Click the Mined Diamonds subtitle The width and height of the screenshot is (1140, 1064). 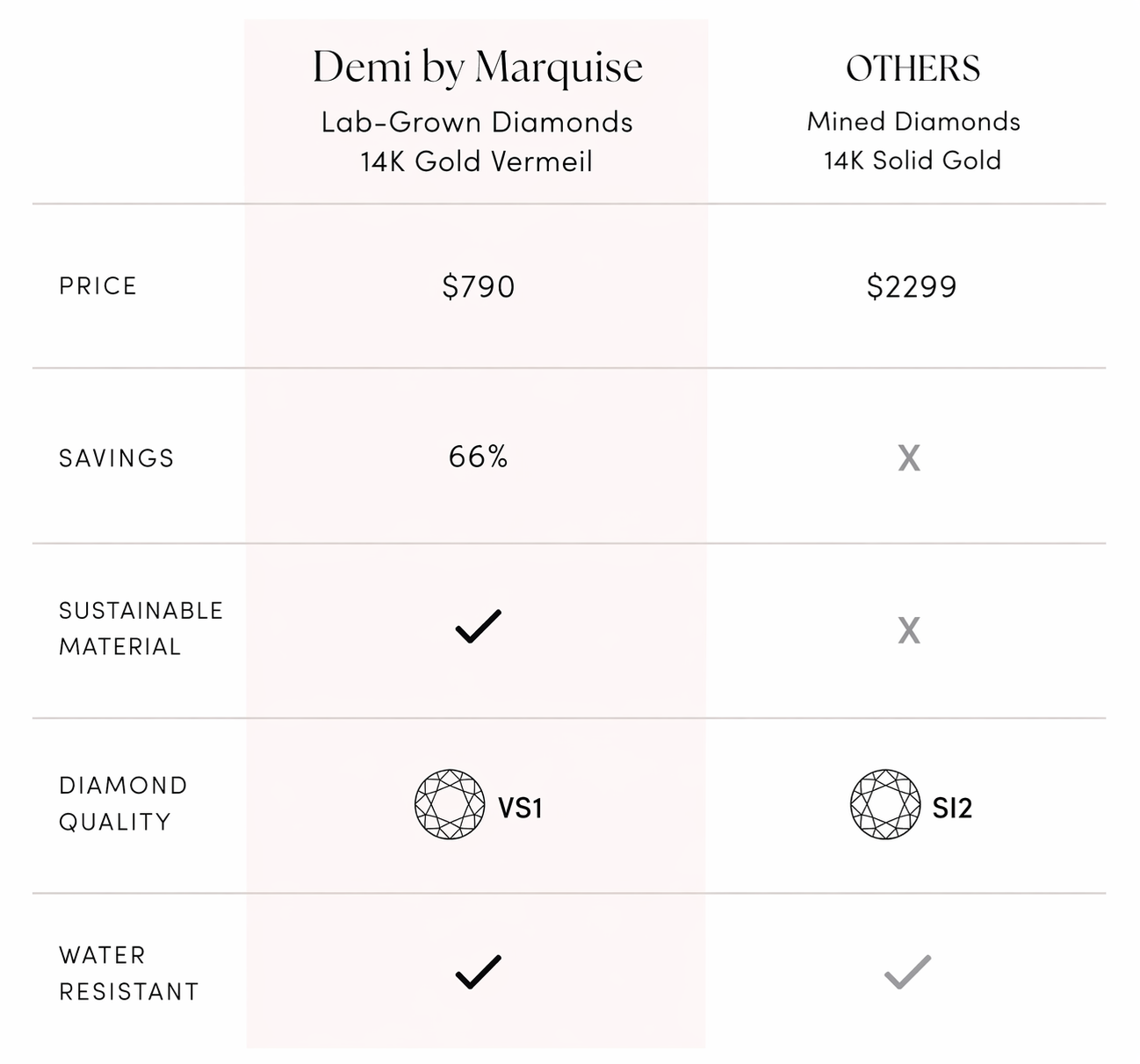[913, 121]
